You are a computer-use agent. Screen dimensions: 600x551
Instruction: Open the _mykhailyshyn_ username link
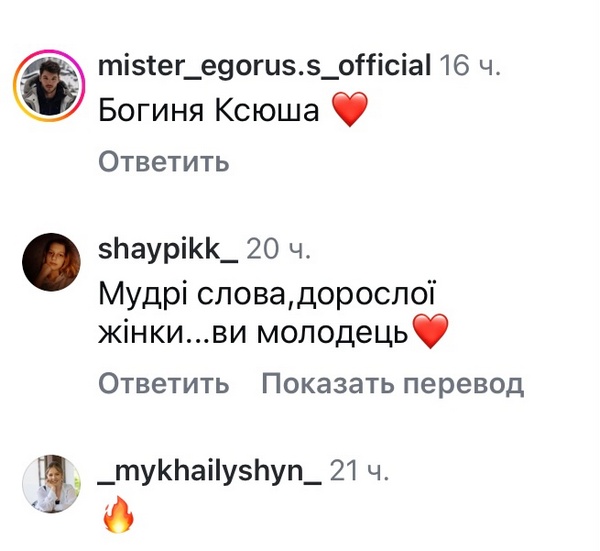coord(210,471)
